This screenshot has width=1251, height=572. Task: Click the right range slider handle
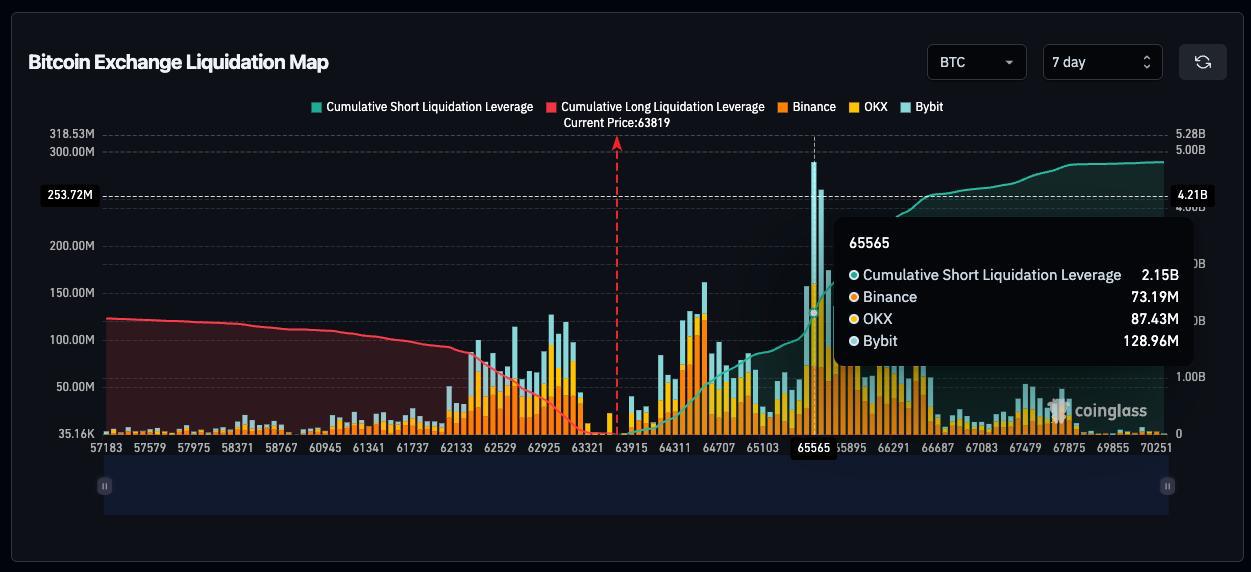pyautogui.click(x=1167, y=486)
